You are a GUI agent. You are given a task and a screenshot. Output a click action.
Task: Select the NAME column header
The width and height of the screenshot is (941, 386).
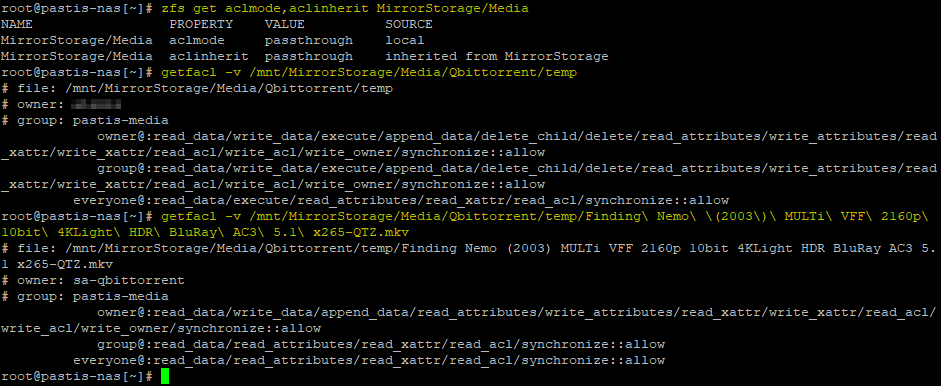[x=16, y=25]
